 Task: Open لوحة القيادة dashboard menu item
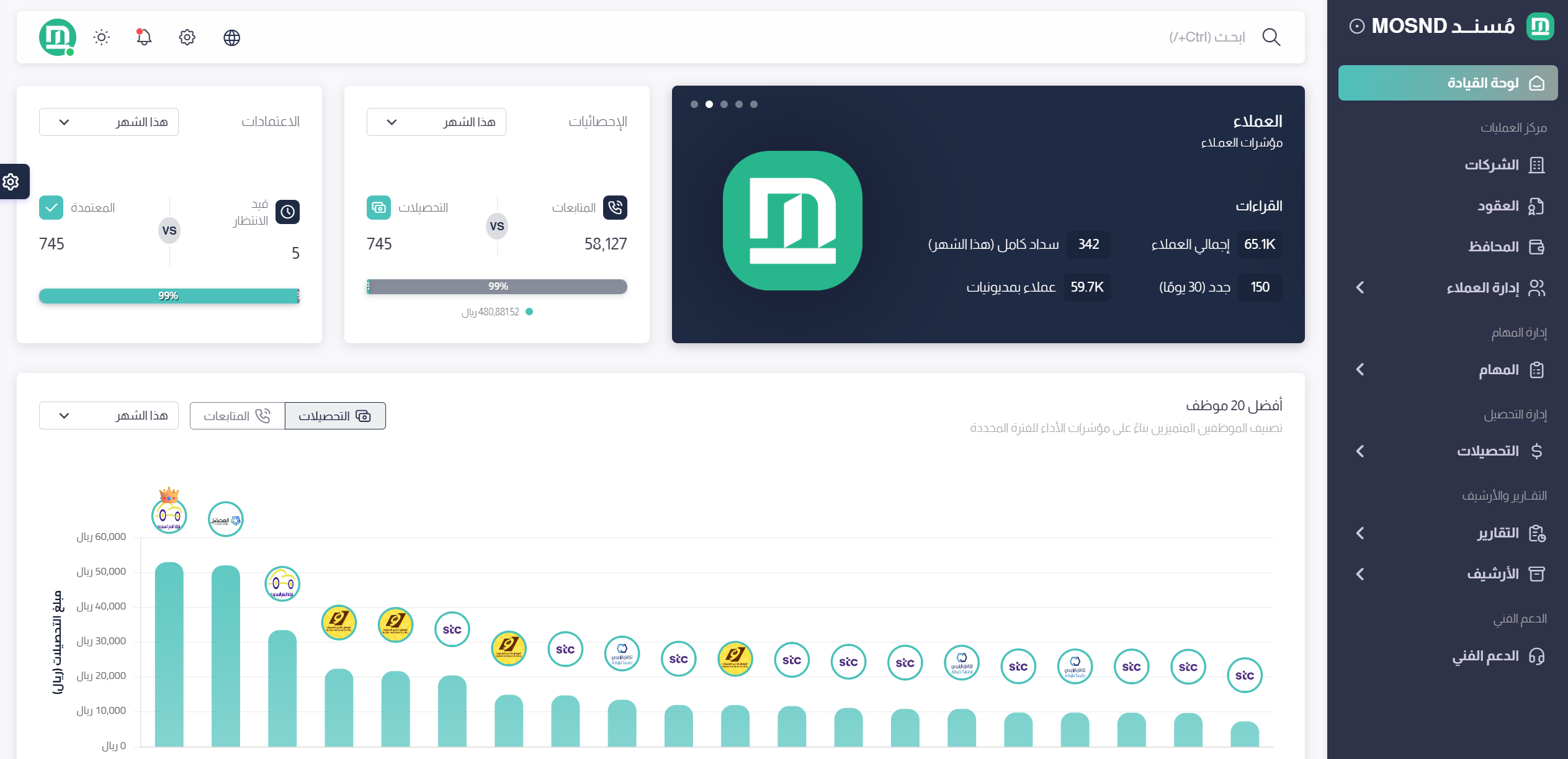(1448, 83)
